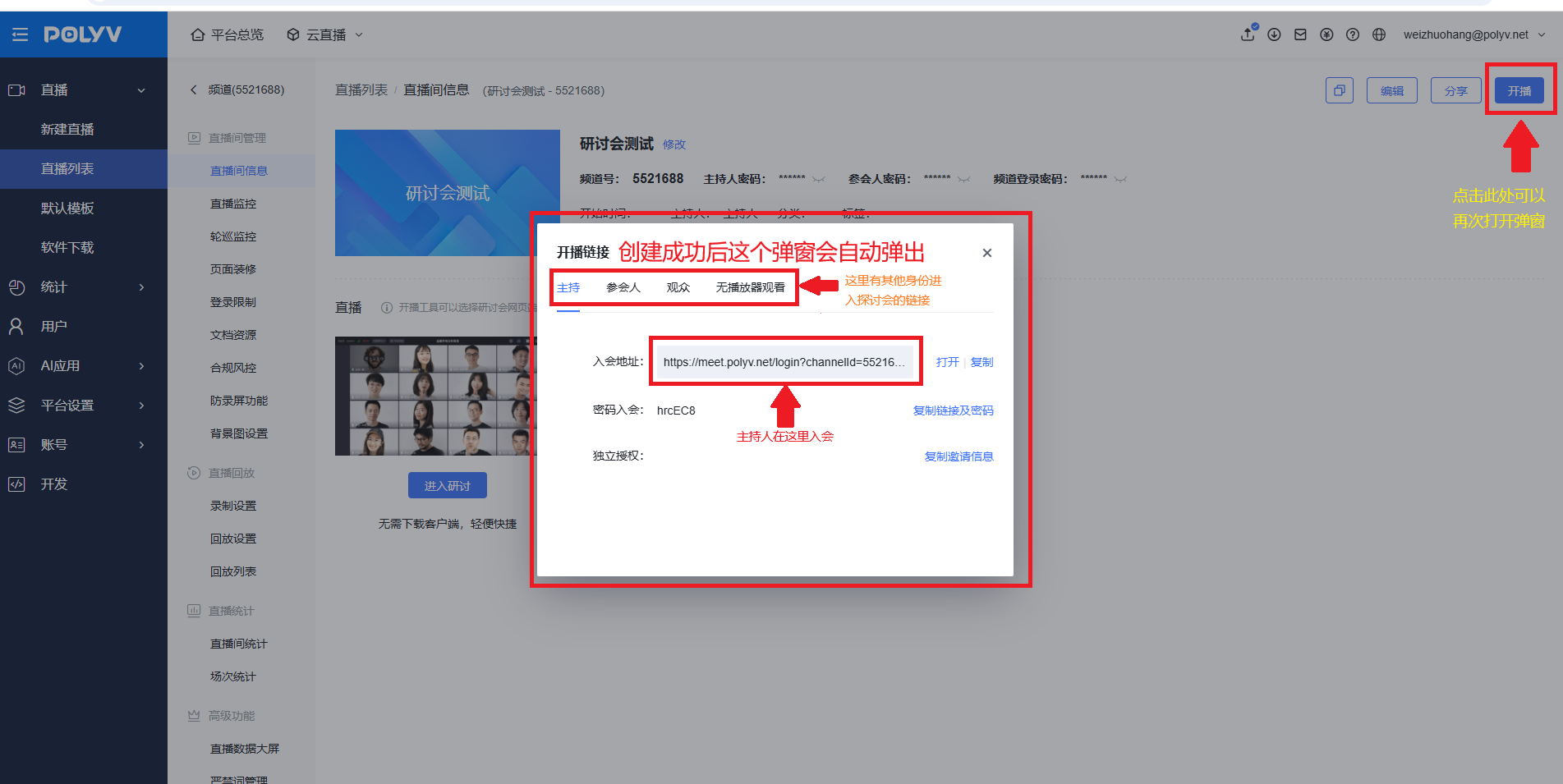Expand the 账号 sidebar section chevron

[141, 445]
